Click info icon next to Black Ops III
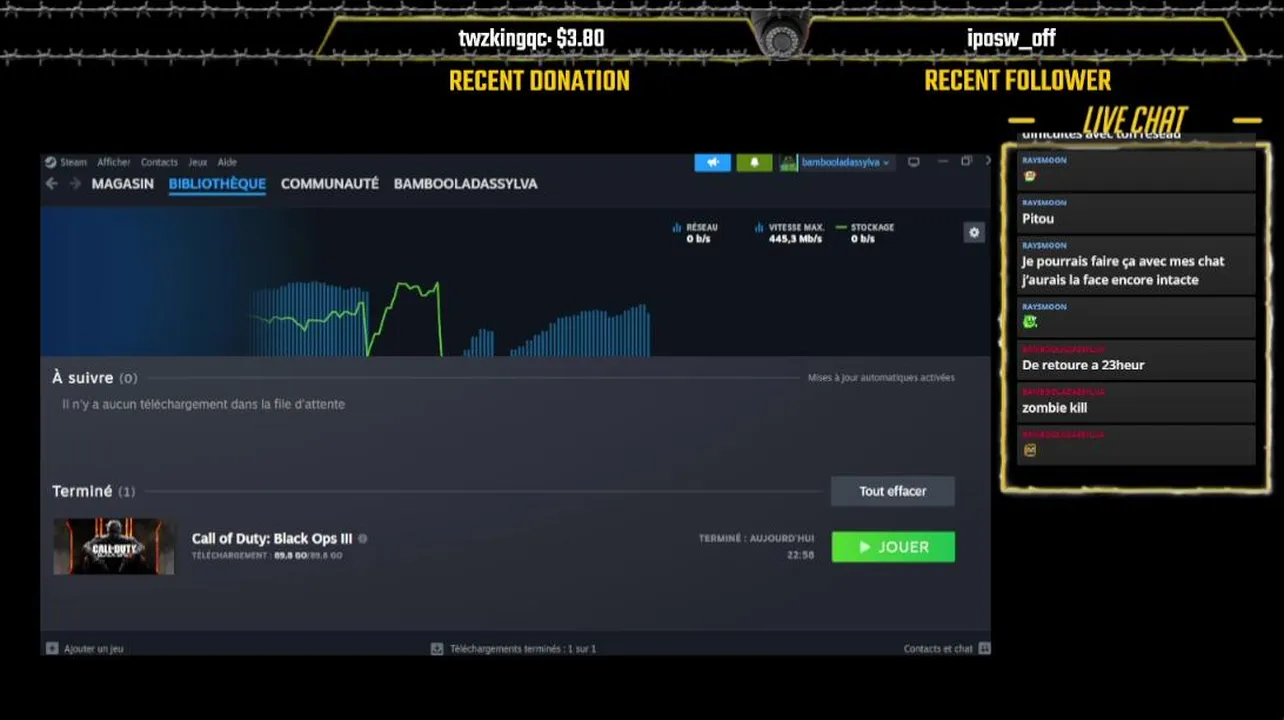The height and width of the screenshot is (720, 1284). pyautogui.click(x=363, y=539)
